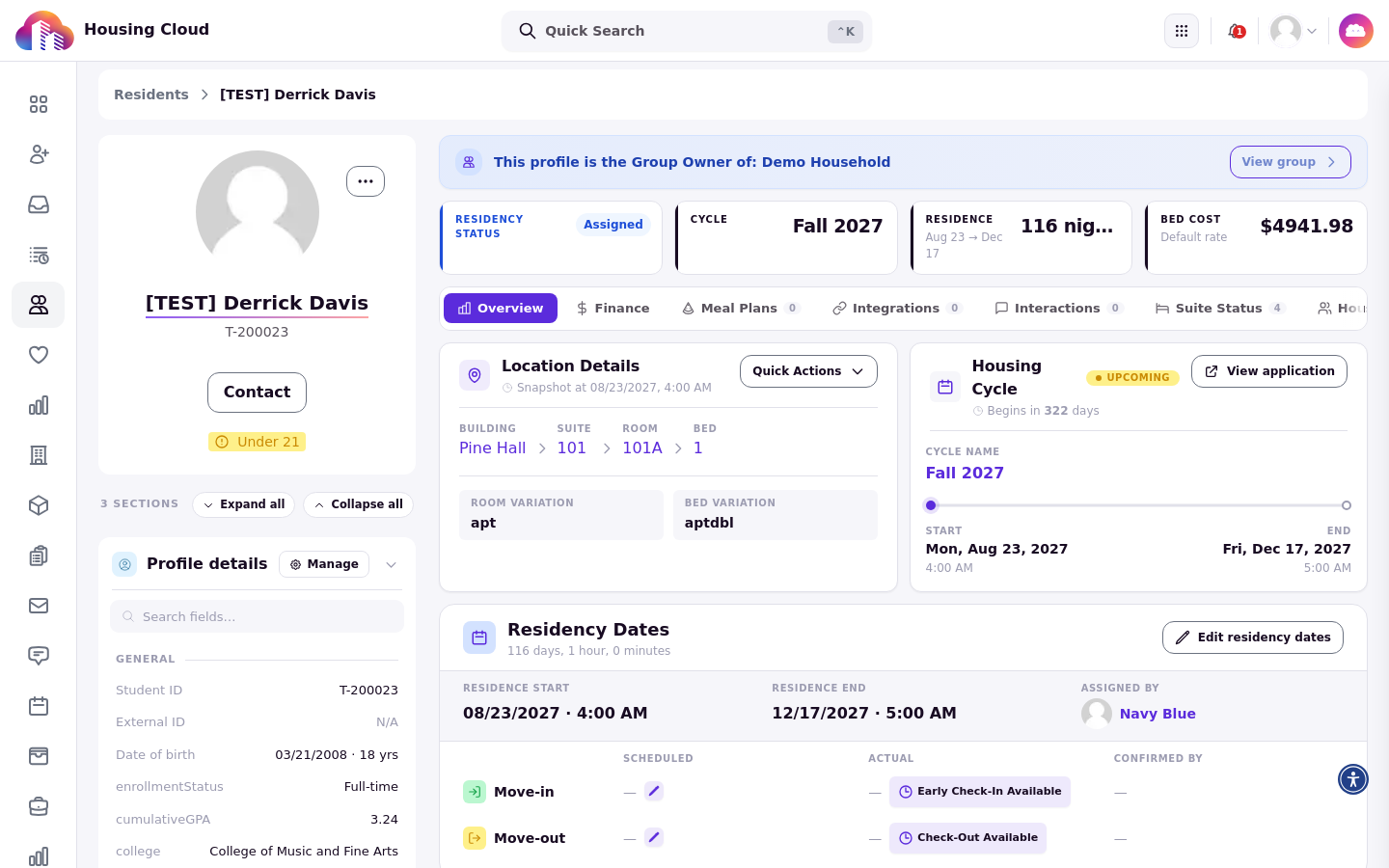Collapse the Profile details section chevron
The height and width of the screenshot is (868, 1389).
391,565
